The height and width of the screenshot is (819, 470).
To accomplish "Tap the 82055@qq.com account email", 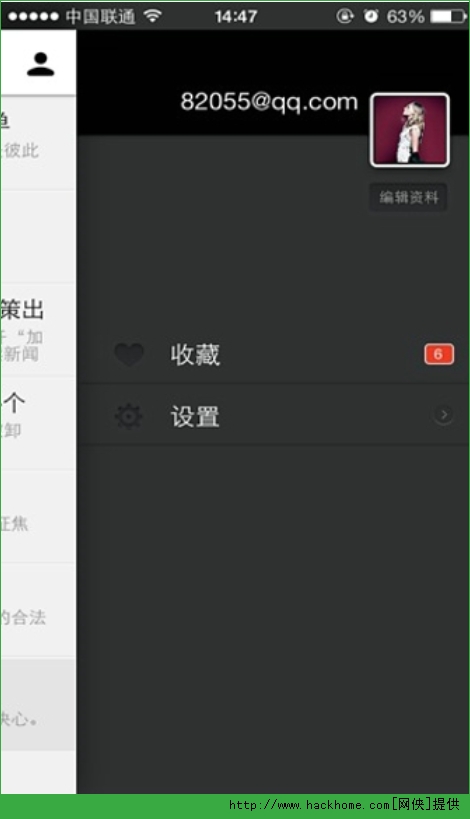I will [x=269, y=101].
